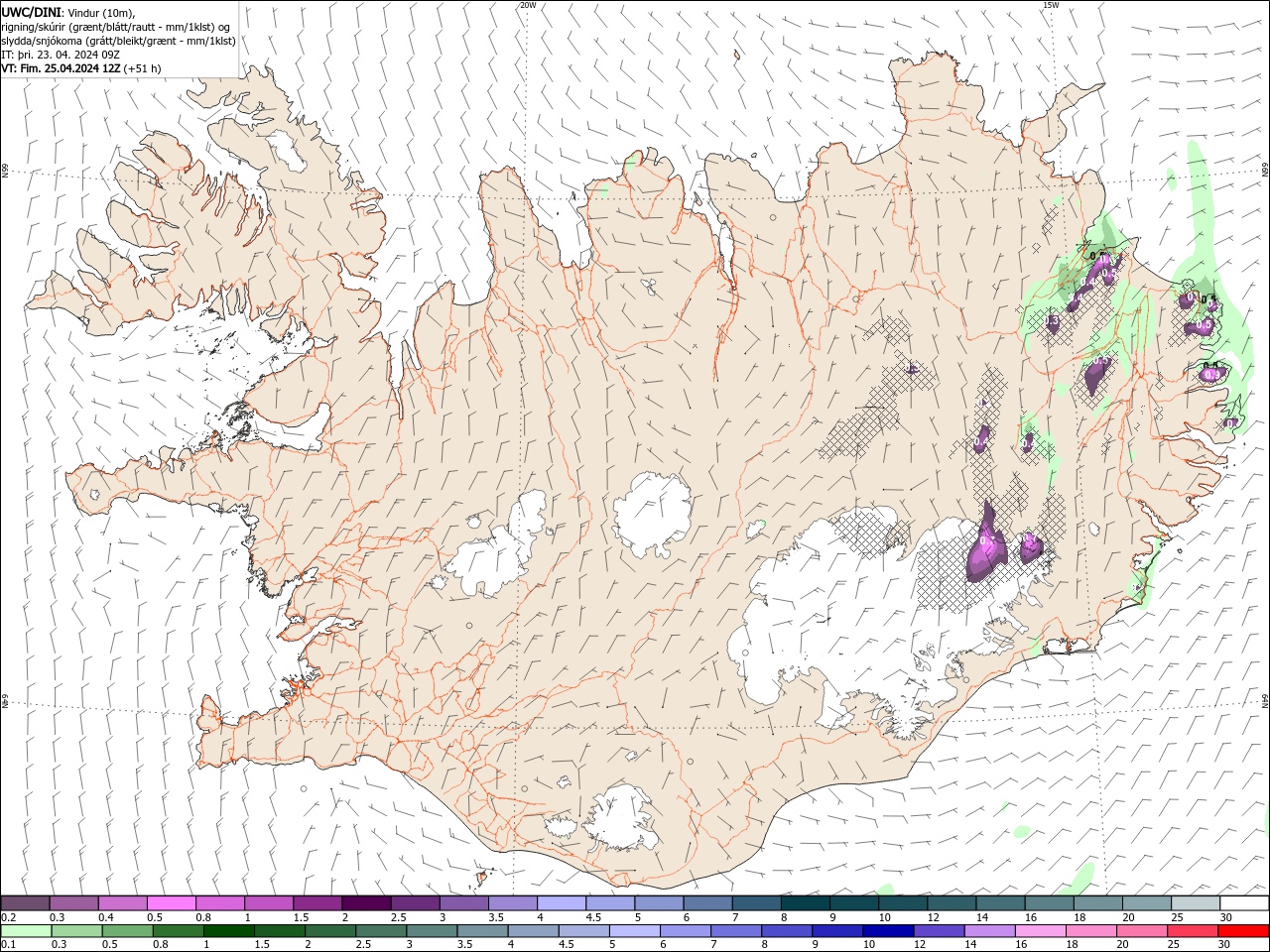
Task: Click the dark mauve 0.2 snow scale swatch
Action: [x=25, y=903]
